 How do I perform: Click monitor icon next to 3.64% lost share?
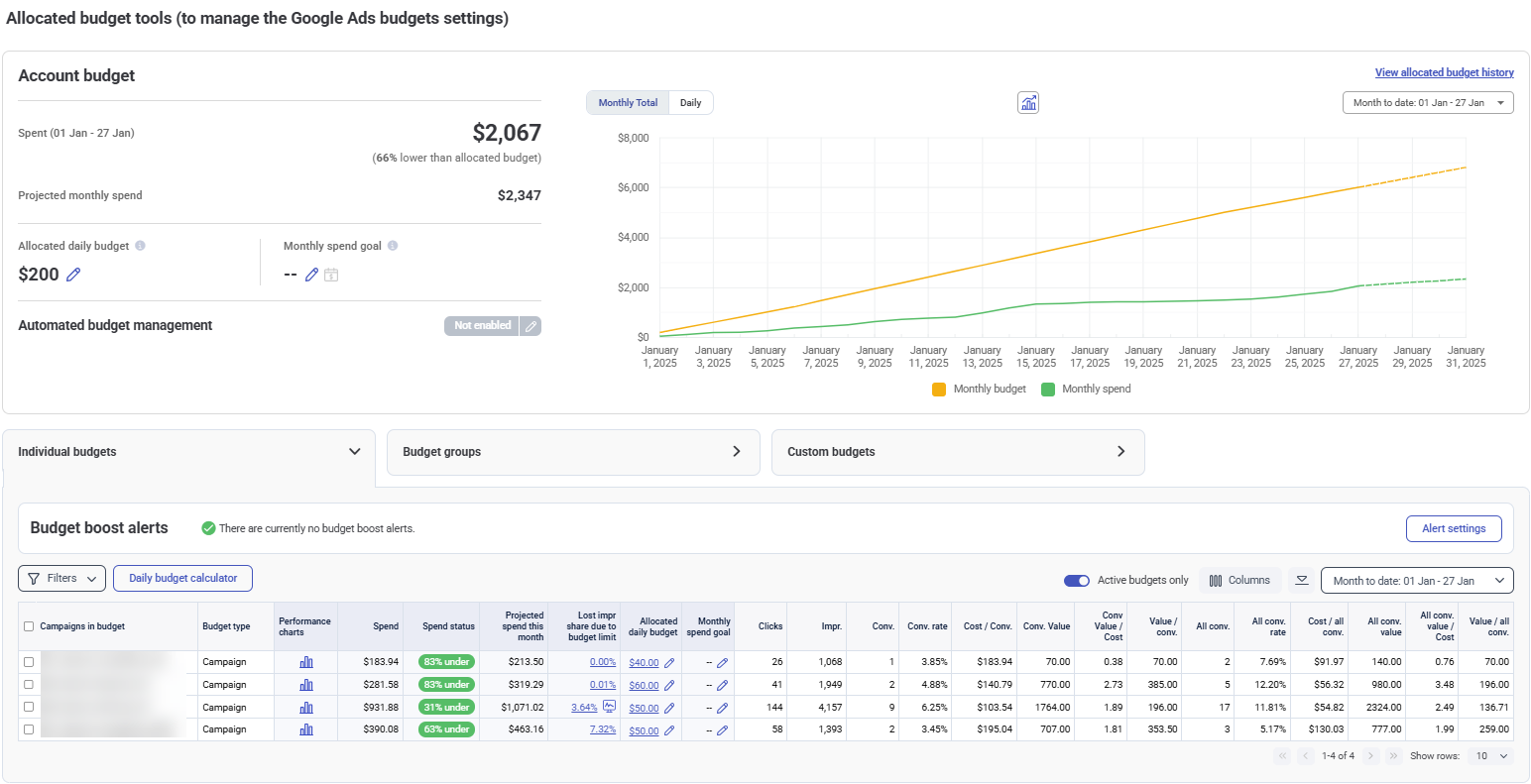(610, 707)
